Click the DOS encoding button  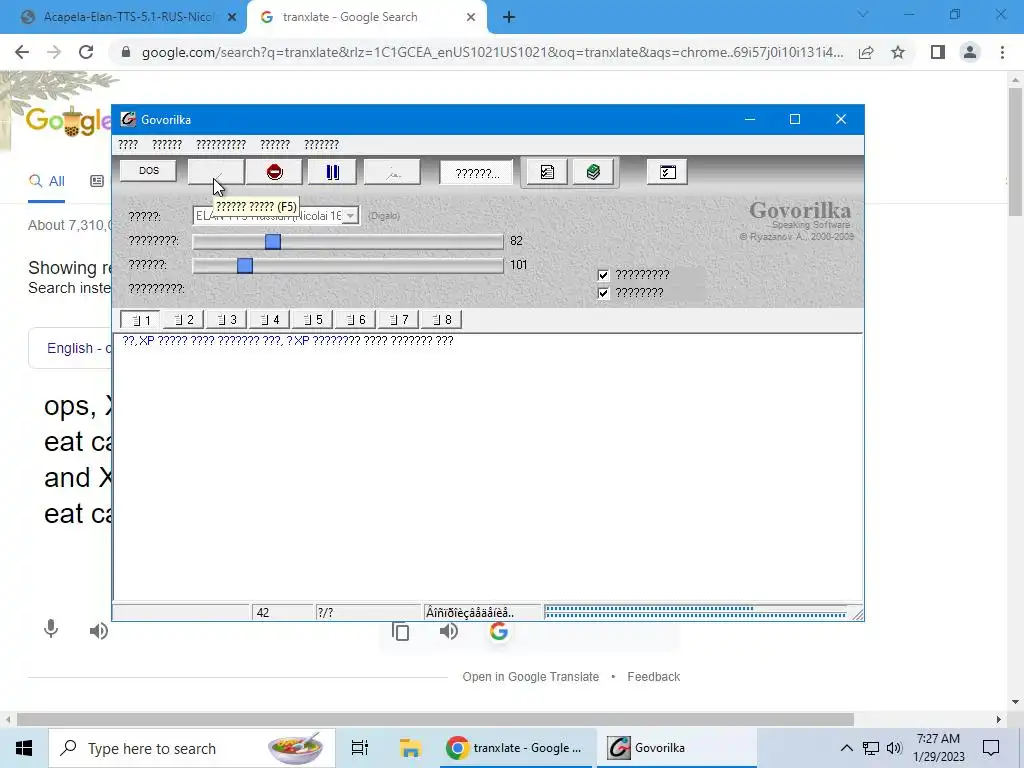(148, 170)
